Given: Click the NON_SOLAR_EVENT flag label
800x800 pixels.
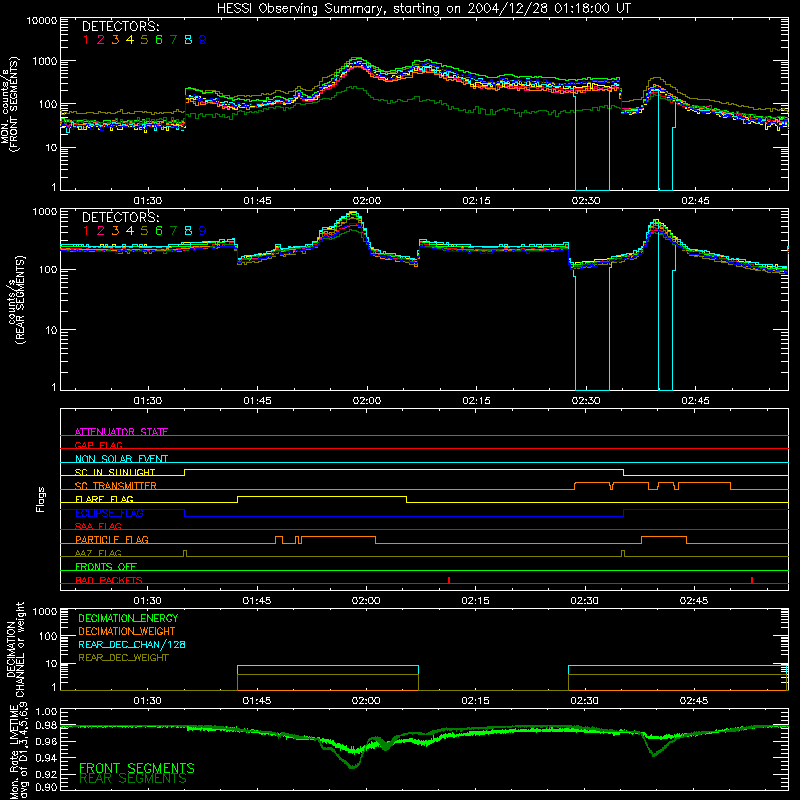Looking at the screenshot, I should point(121,459).
